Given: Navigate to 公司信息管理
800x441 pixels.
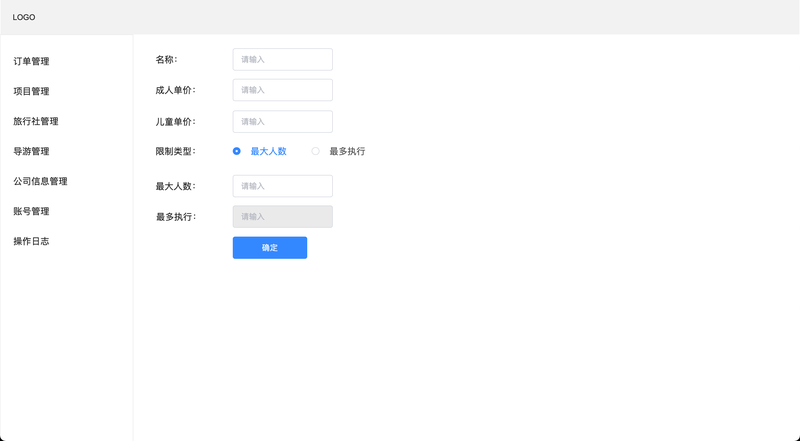Looking at the screenshot, I should click(40, 181).
